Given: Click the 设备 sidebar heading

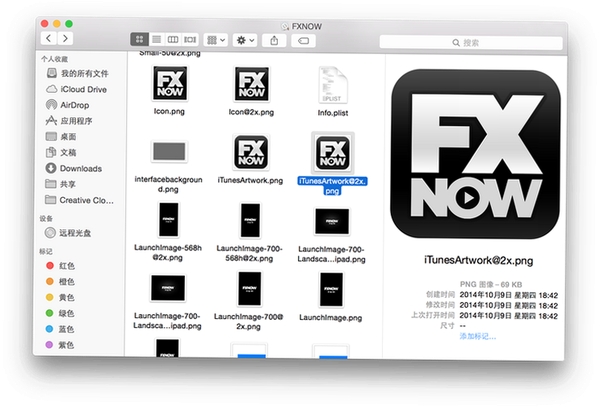Looking at the screenshot, I should pos(46,218).
